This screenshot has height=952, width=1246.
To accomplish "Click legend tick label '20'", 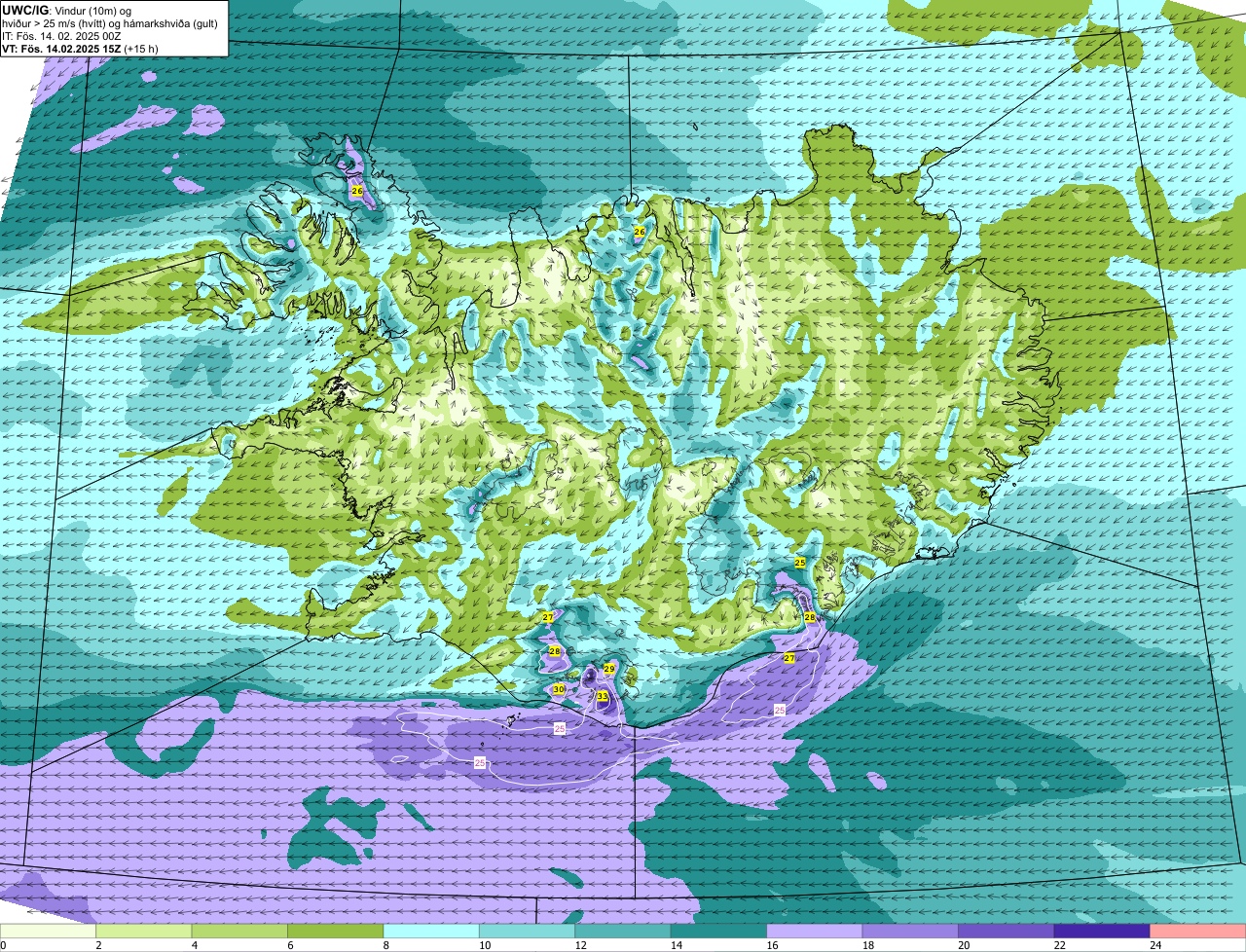I will coord(964,945).
